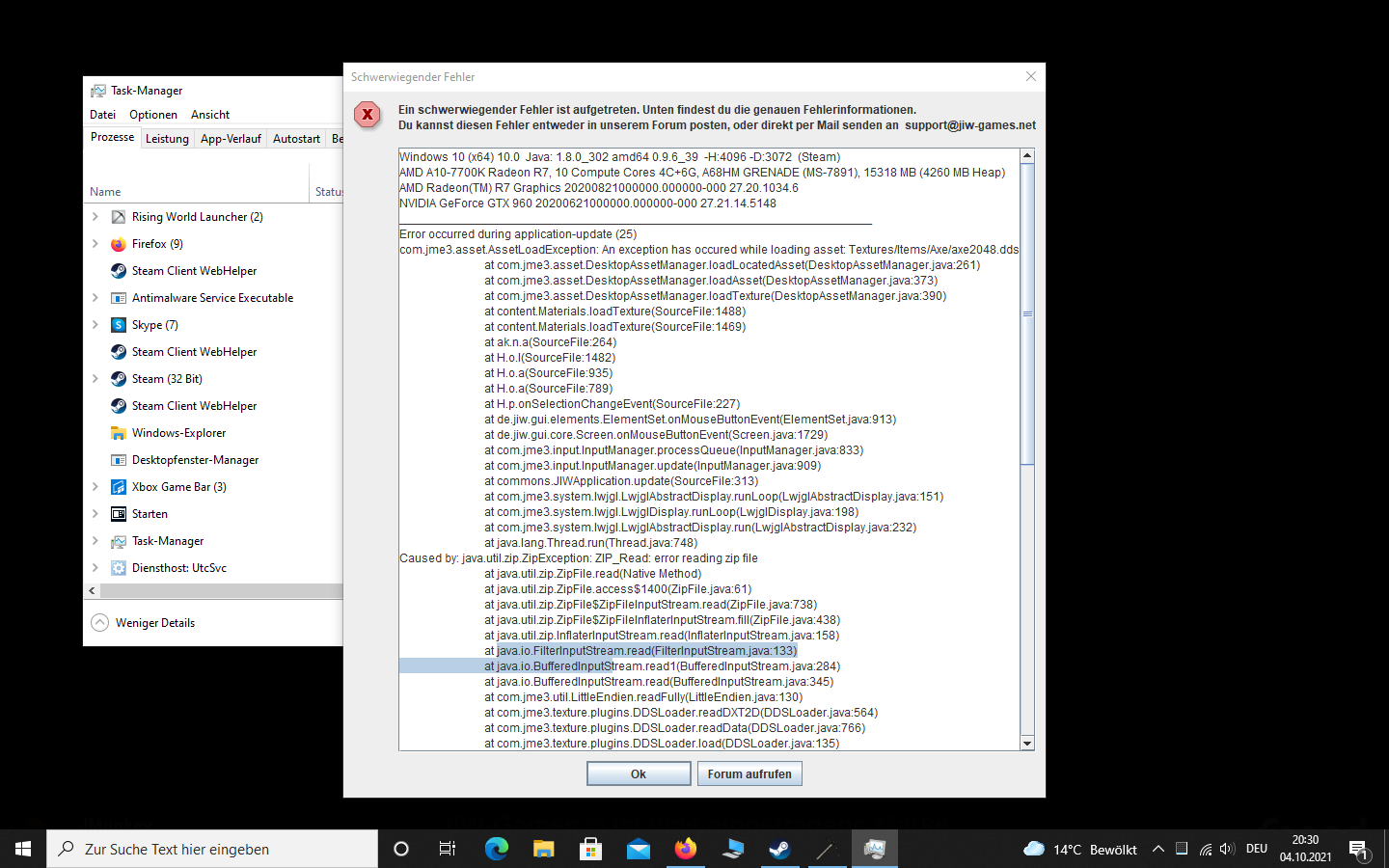Viewport: 1389px width, 868px height.
Task: Click the Rising World Launcher process icon
Action: [x=119, y=217]
